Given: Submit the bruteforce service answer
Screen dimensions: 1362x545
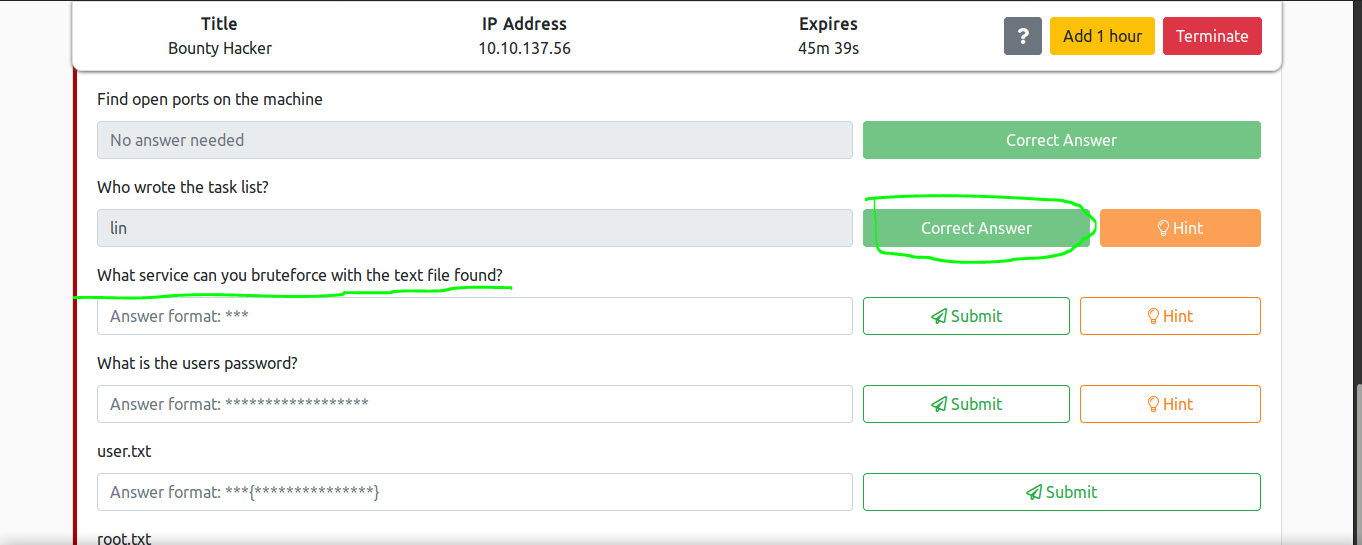Looking at the screenshot, I should click(x=966, y=316).
